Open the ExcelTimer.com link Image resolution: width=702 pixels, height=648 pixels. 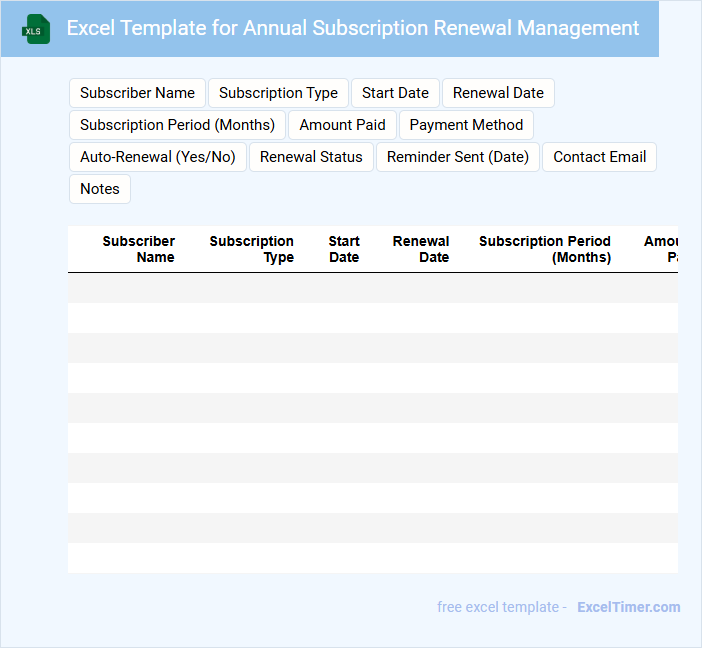[x=628, y=607]
